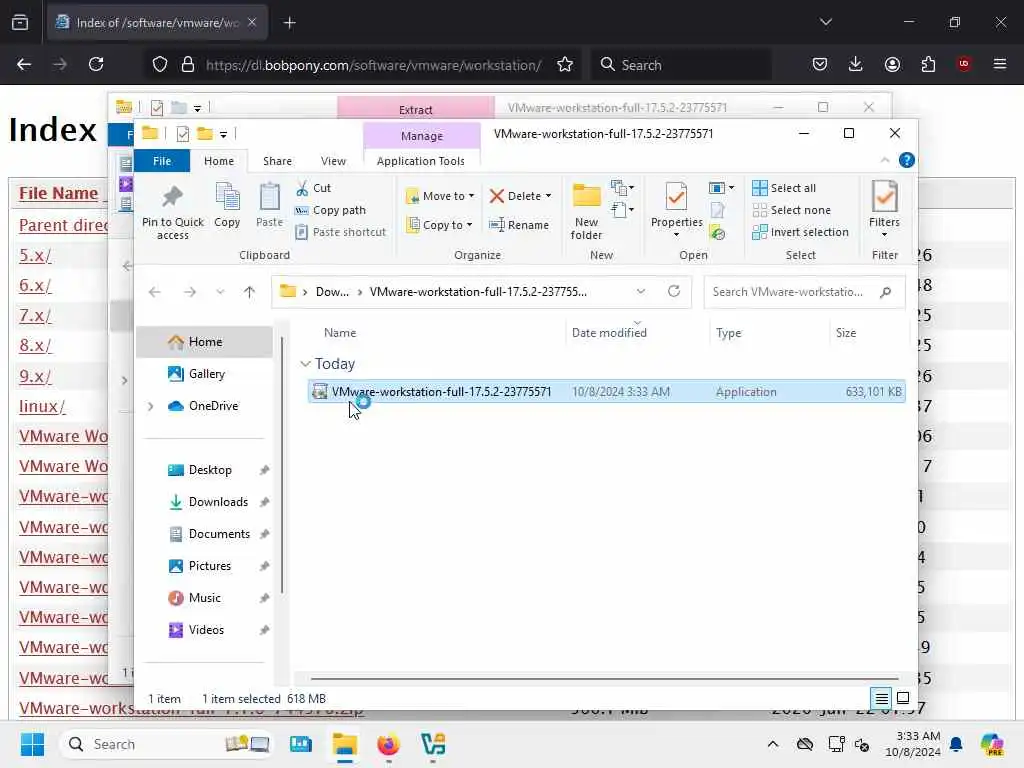Open the Easy access dropdown icon

click(x=622, y=210)
